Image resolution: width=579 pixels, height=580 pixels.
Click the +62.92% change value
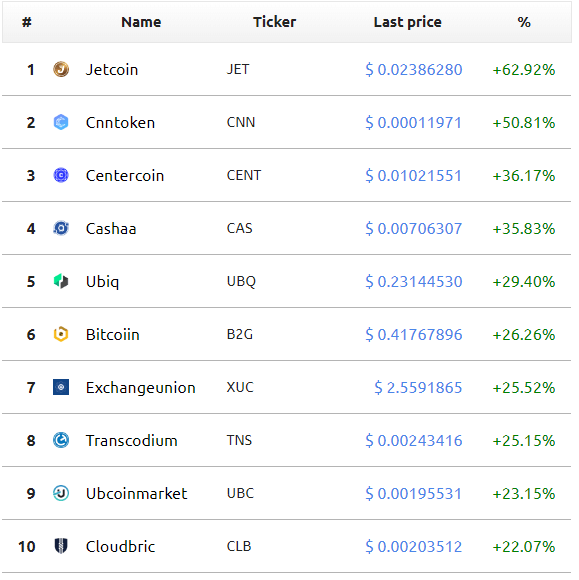pos(524,70)
